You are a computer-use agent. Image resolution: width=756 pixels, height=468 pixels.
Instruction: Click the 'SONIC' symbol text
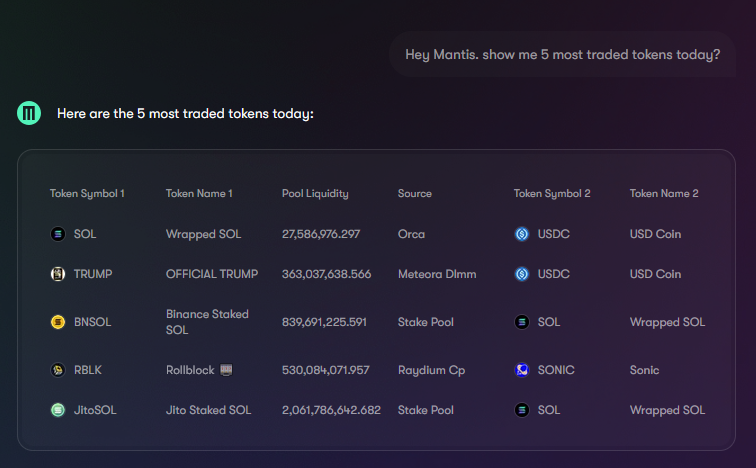[556, 370]
